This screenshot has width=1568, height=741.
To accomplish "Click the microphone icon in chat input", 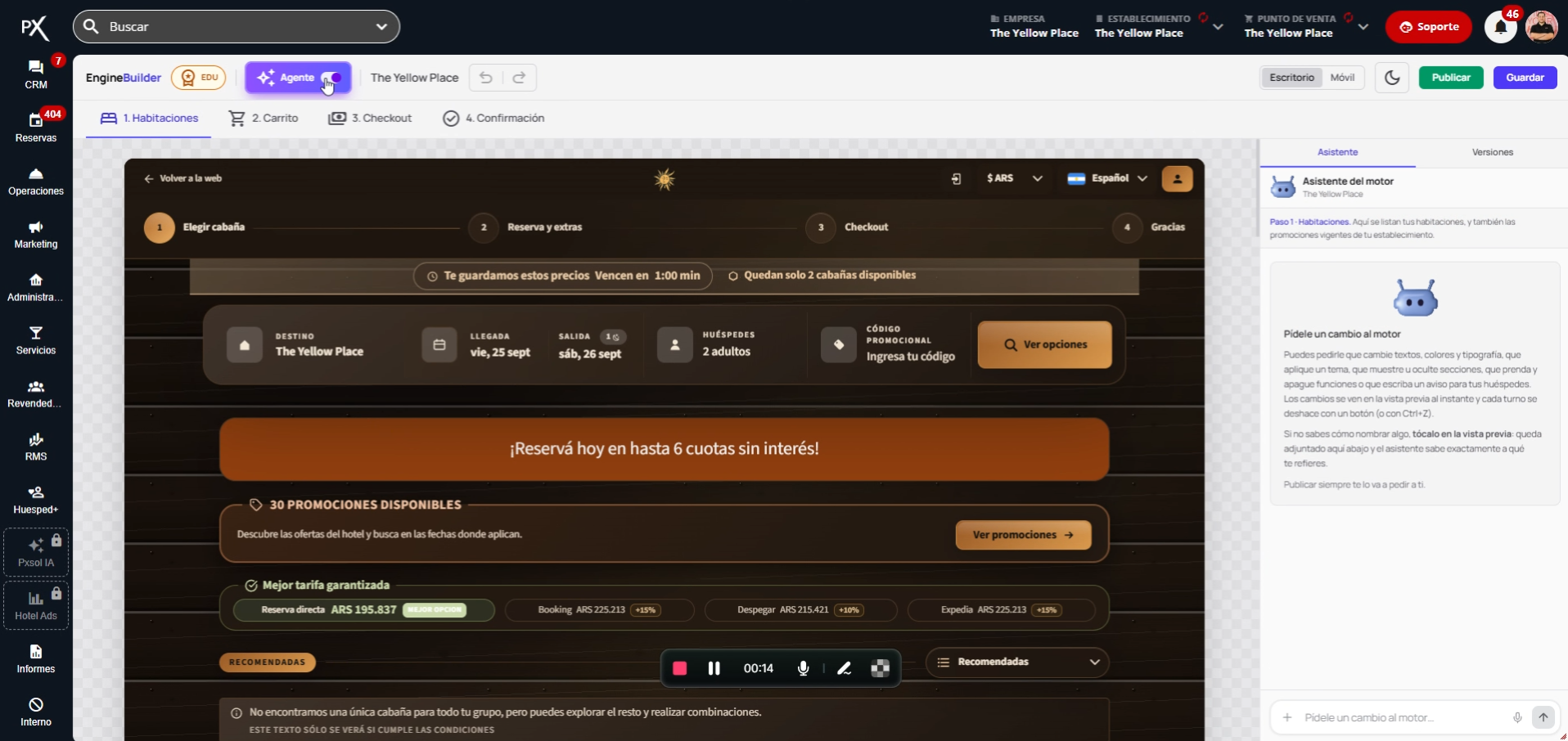I will pos(1517,717).
